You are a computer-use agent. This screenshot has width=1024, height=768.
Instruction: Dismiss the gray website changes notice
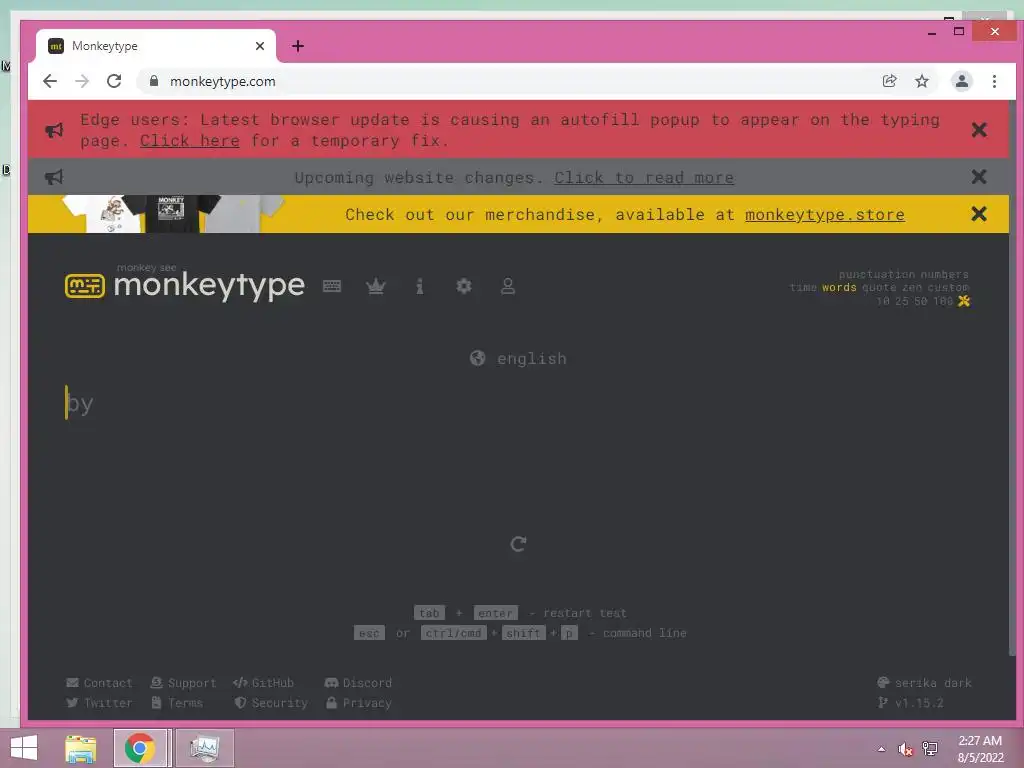tap(978, 177)
